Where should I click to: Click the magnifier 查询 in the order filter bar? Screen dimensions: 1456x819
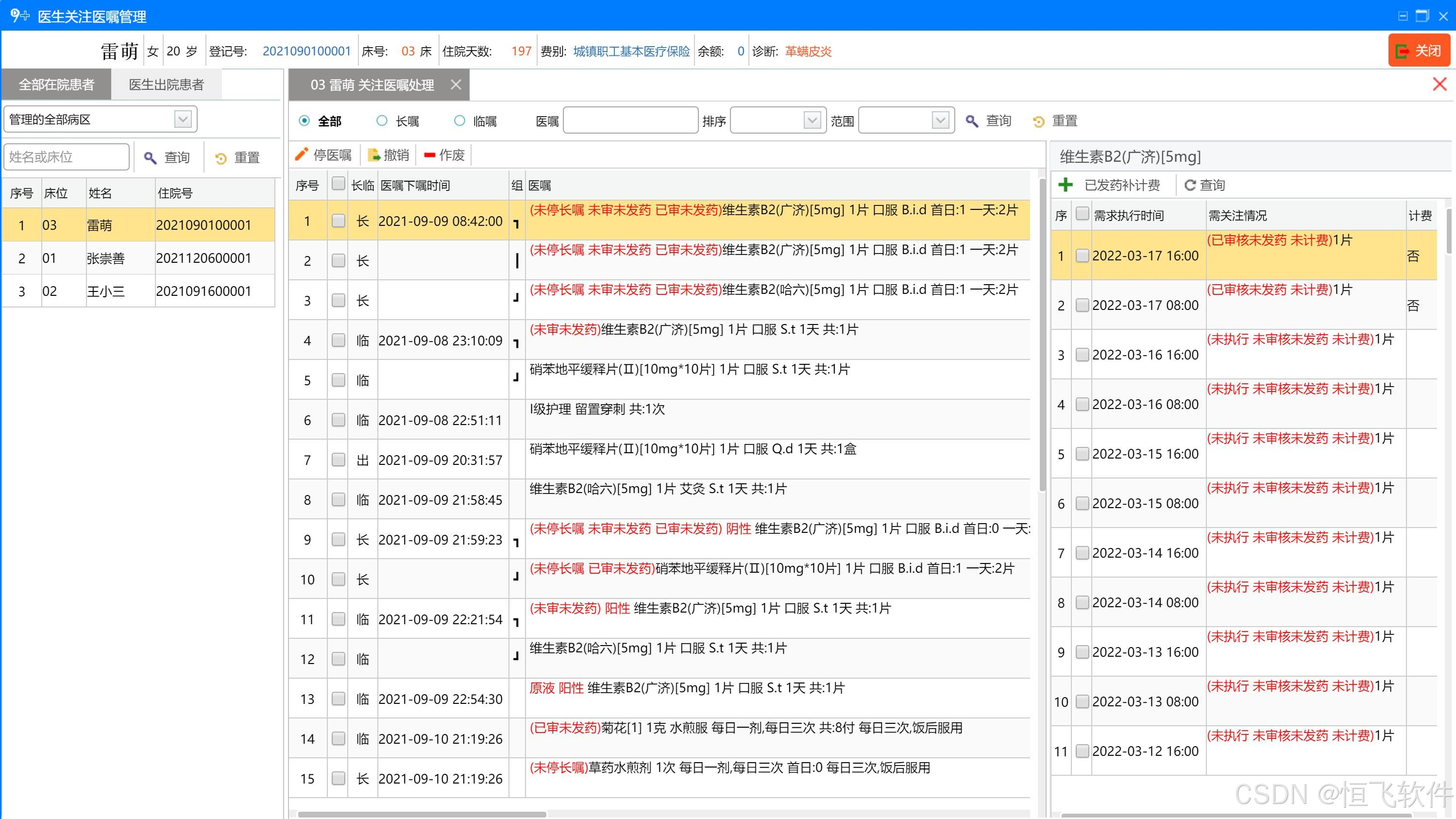(972, 120)
